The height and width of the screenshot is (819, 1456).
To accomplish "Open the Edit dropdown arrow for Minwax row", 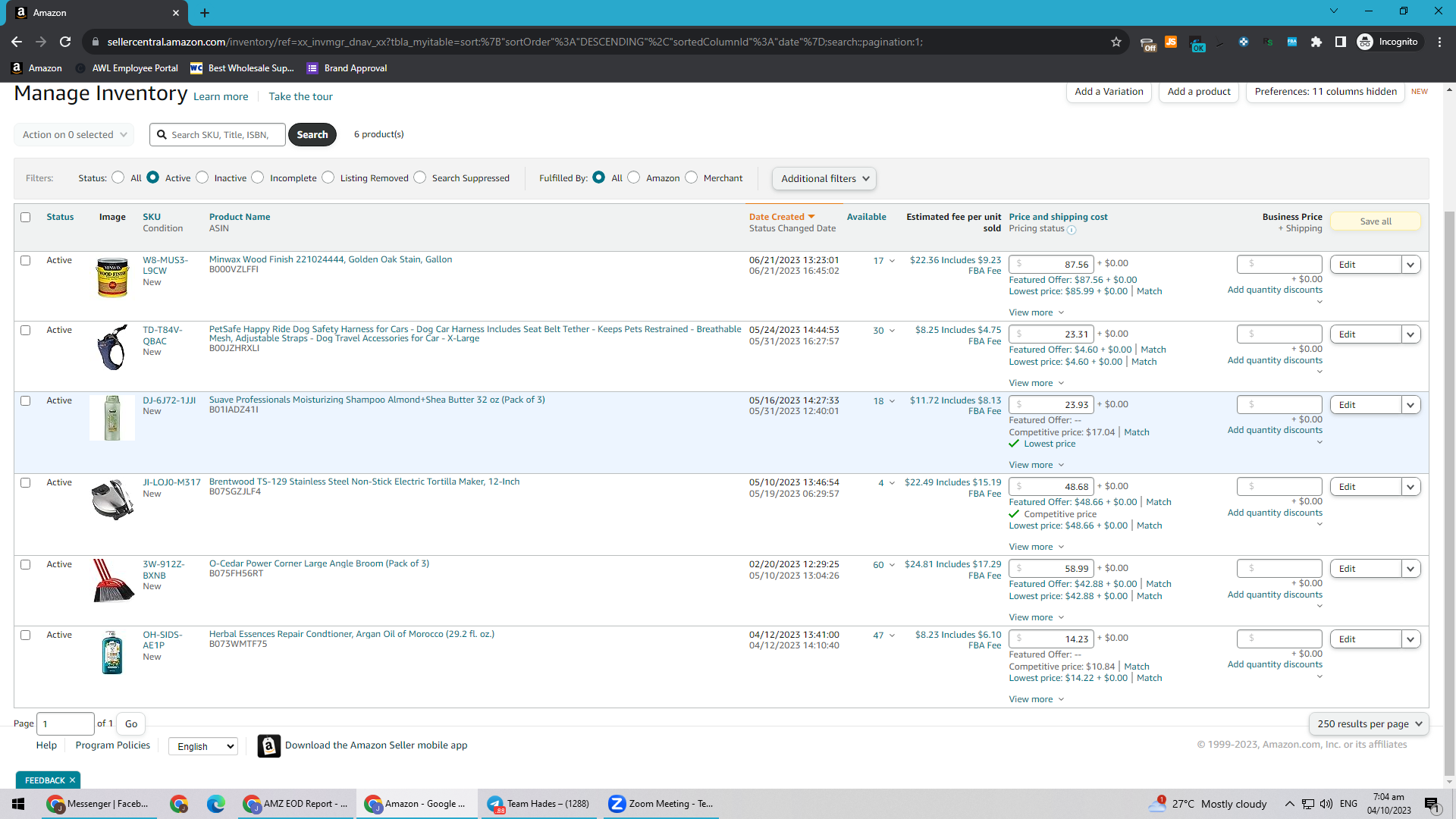I will 1410,265.
